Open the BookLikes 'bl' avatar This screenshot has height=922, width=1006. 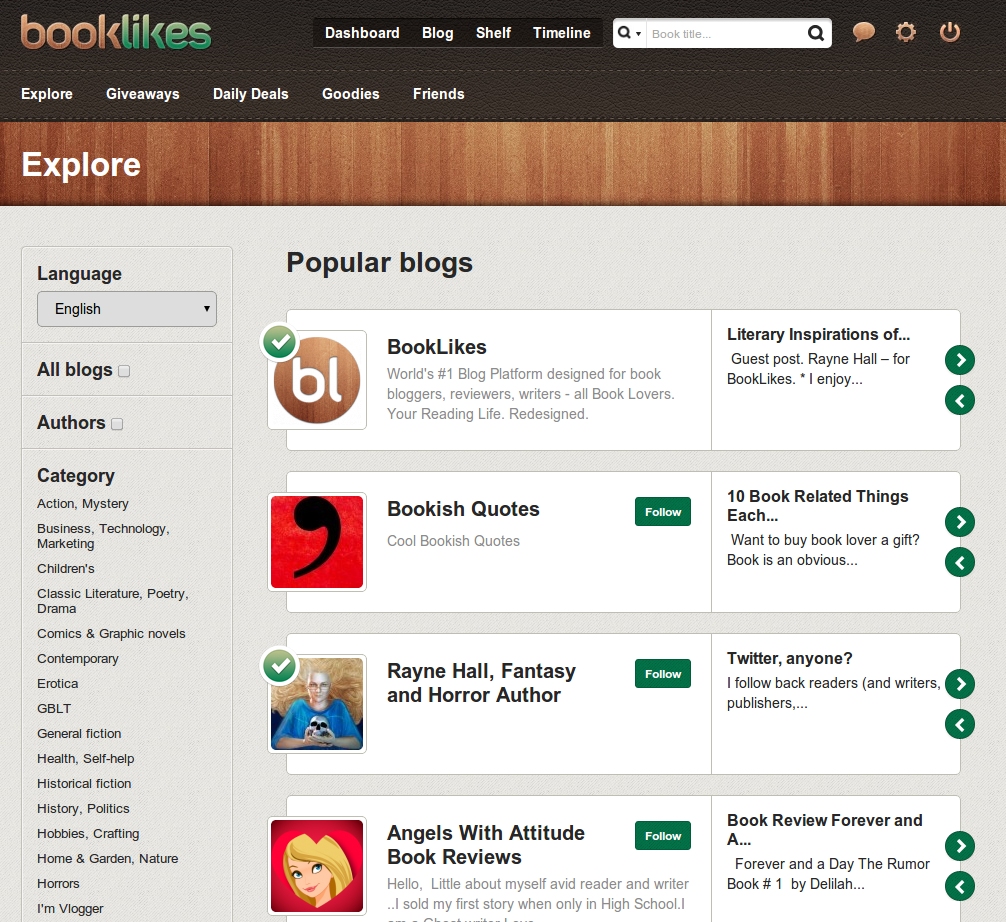click(x=317, y=380)
